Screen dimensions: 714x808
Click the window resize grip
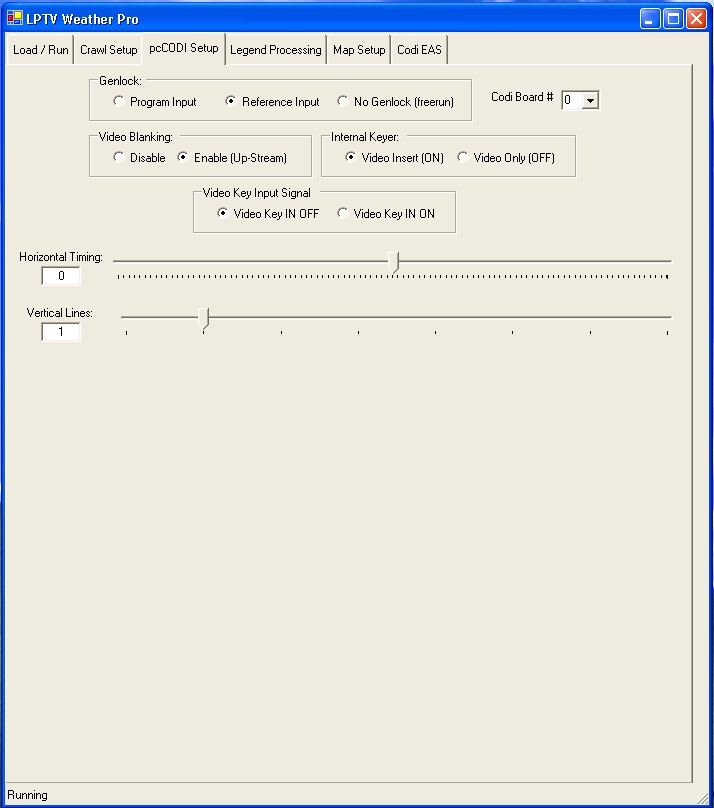pyautogui.click(x=703, y=798)
